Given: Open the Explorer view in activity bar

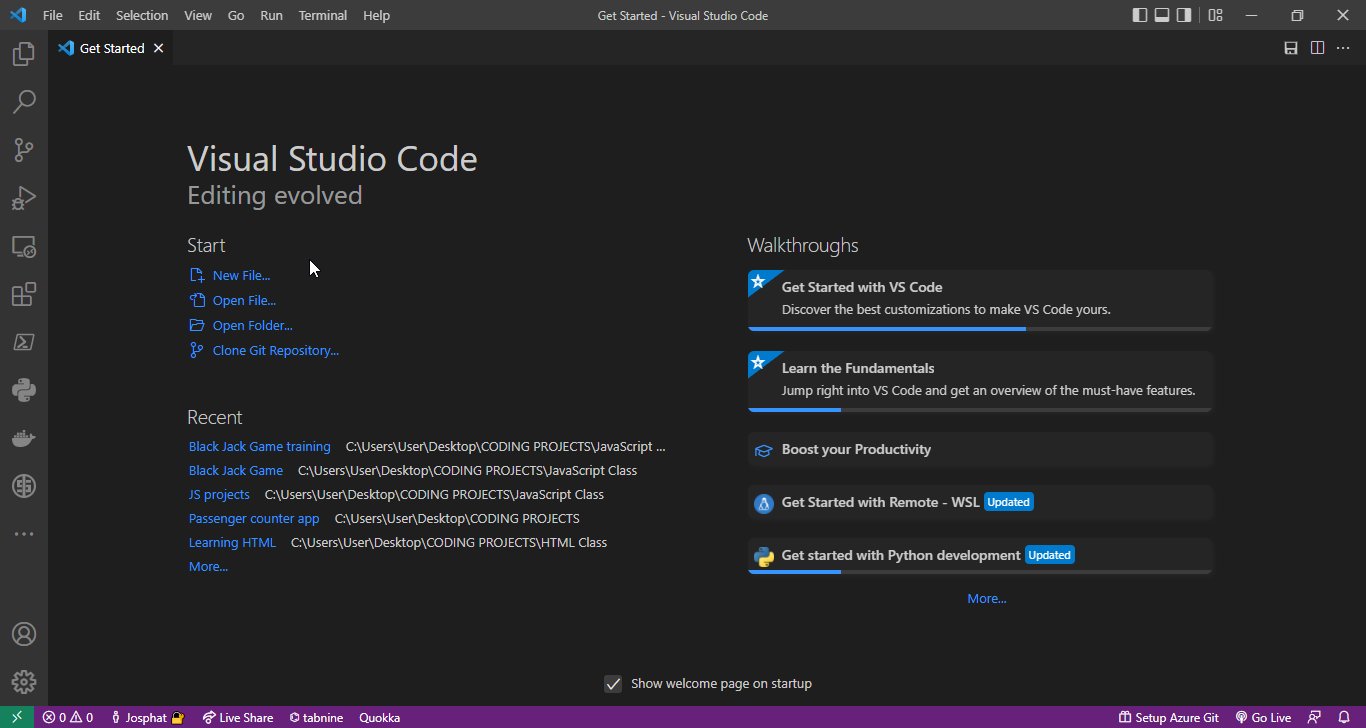Looking at the screenshot, I should tap(24, 54).
